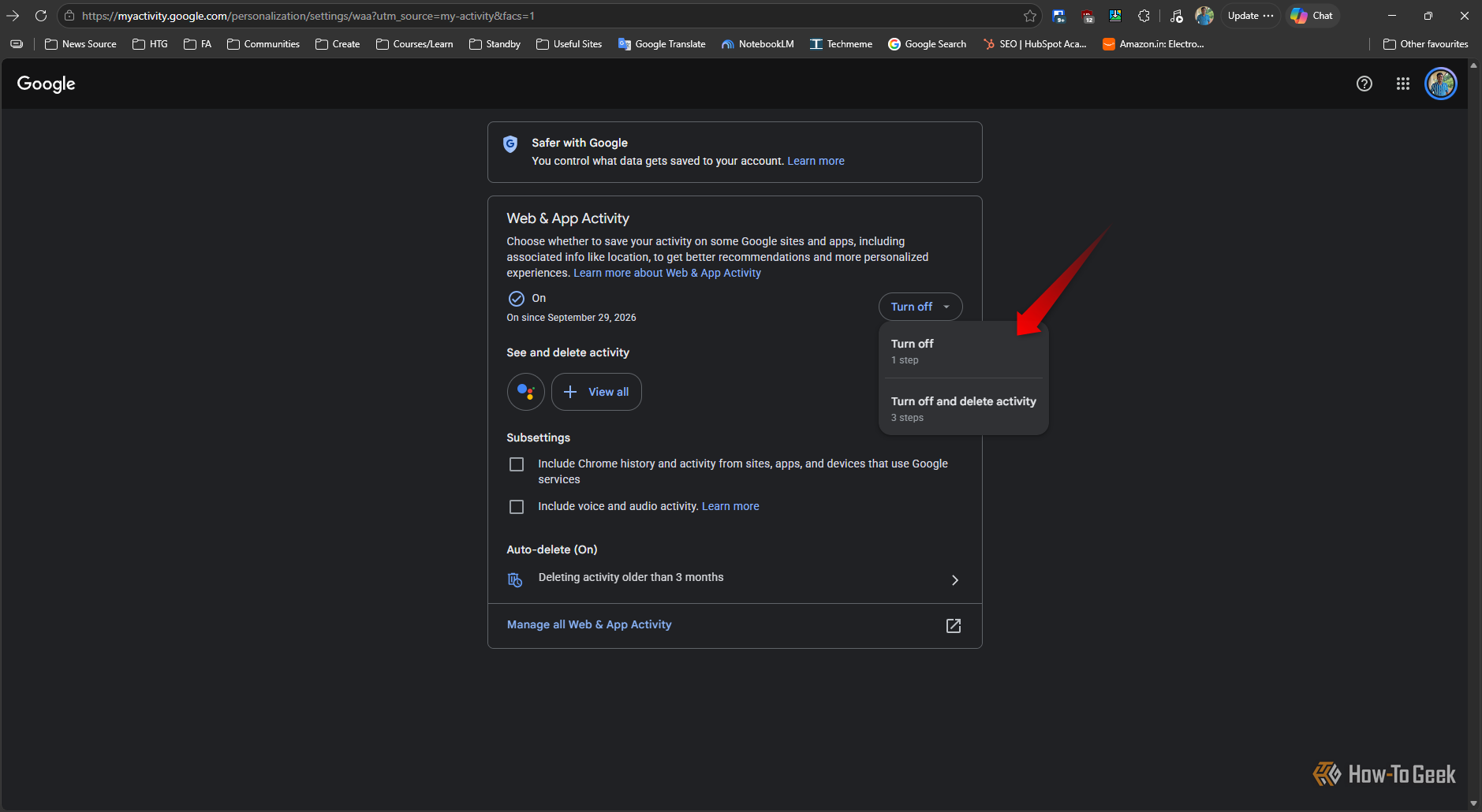Screen dimensions: 1482x812
Task: Check Include Chrome history and activity checkbox
Action: (517, 464)
